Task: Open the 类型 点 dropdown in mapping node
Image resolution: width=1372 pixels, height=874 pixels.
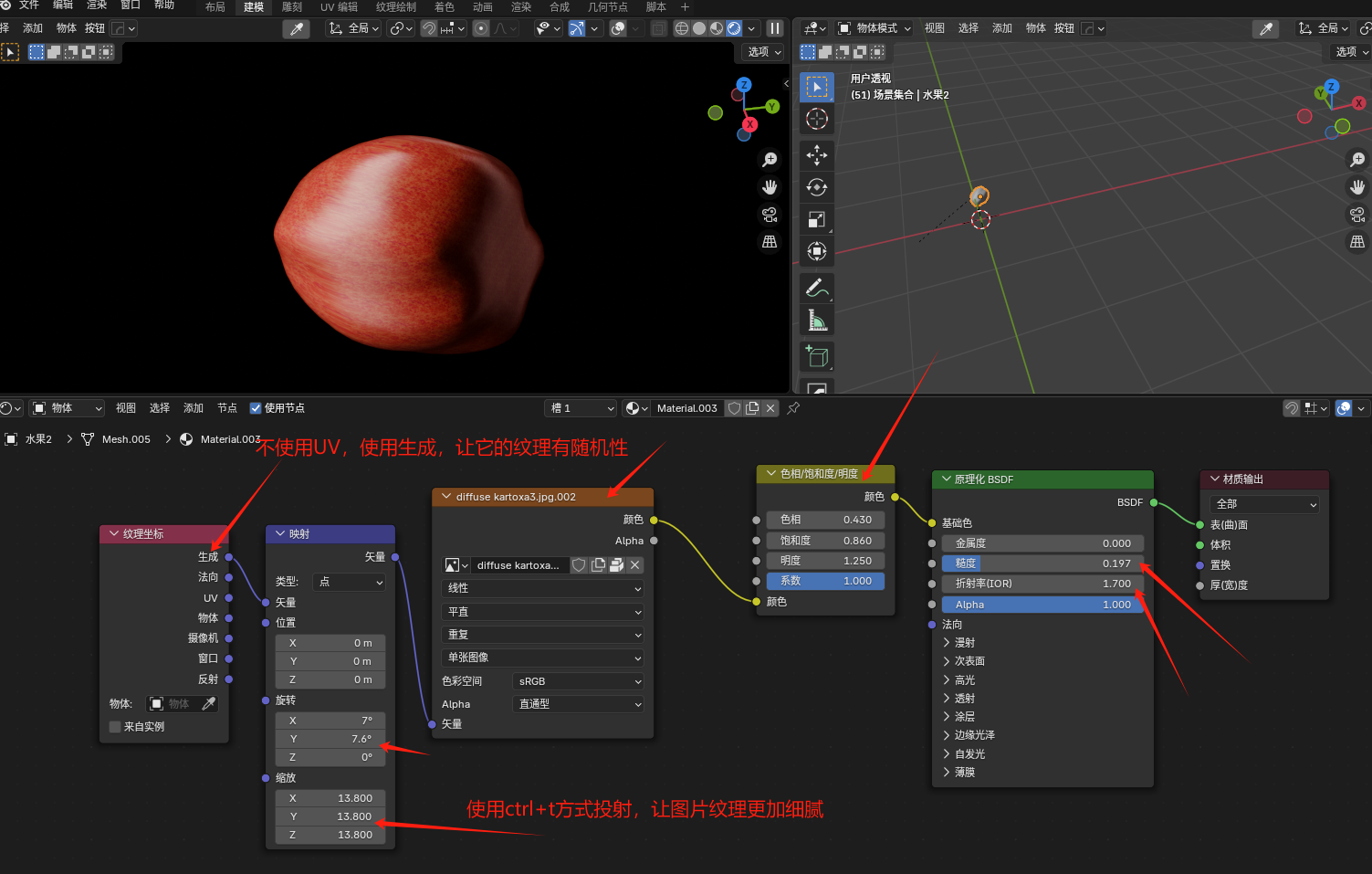Action: click(x=350, y=582)
